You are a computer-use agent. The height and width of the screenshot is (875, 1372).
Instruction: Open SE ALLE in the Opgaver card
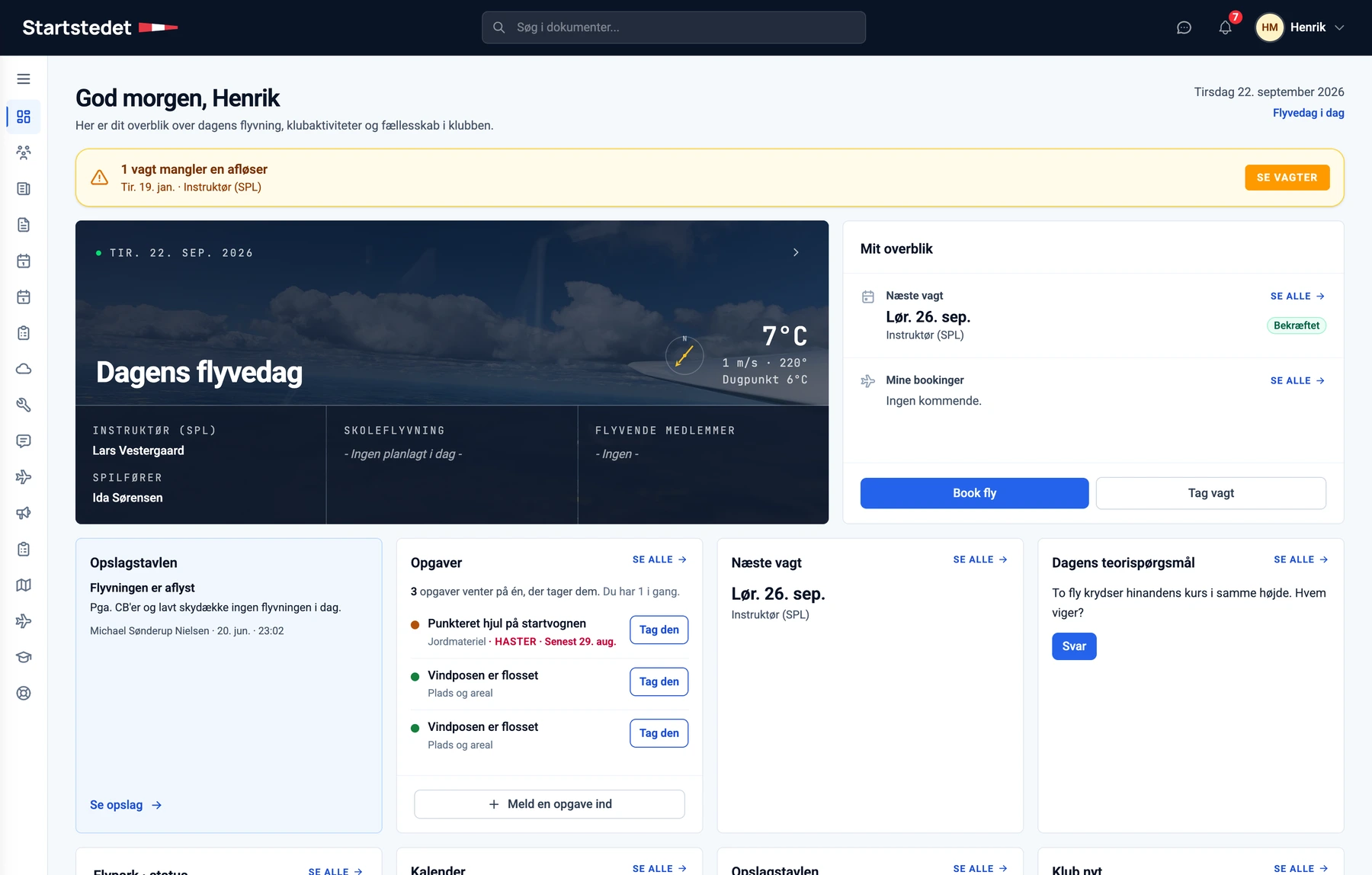tap(659, 559)
